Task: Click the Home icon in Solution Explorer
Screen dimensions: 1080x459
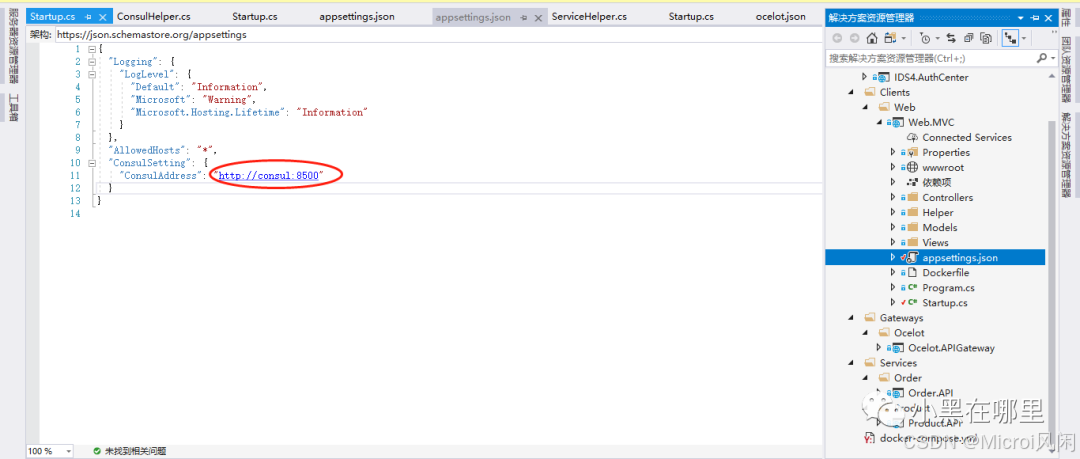Action: click(872, 39)
